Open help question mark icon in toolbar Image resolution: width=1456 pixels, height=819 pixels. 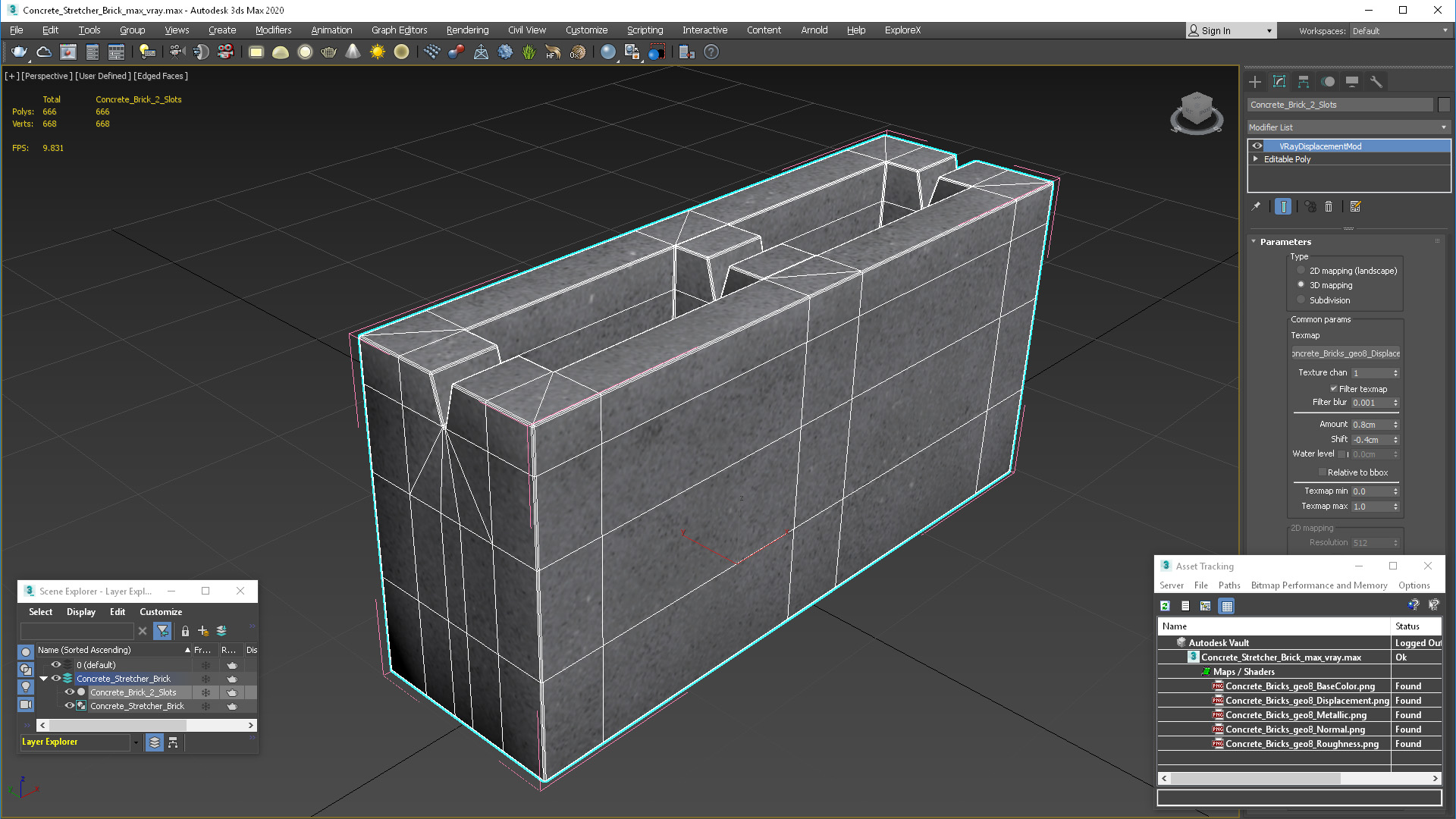[711, 52]
